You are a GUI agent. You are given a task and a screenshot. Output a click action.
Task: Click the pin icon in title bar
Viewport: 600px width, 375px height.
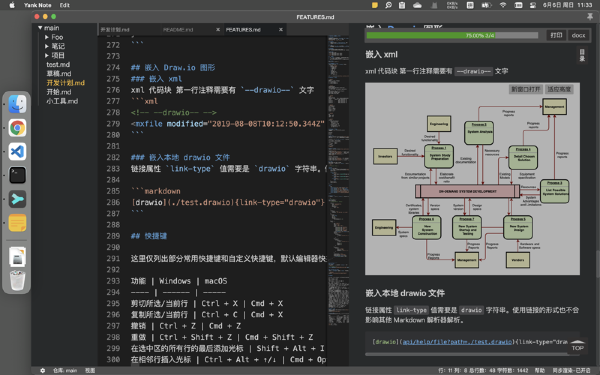tap(590, 16)
